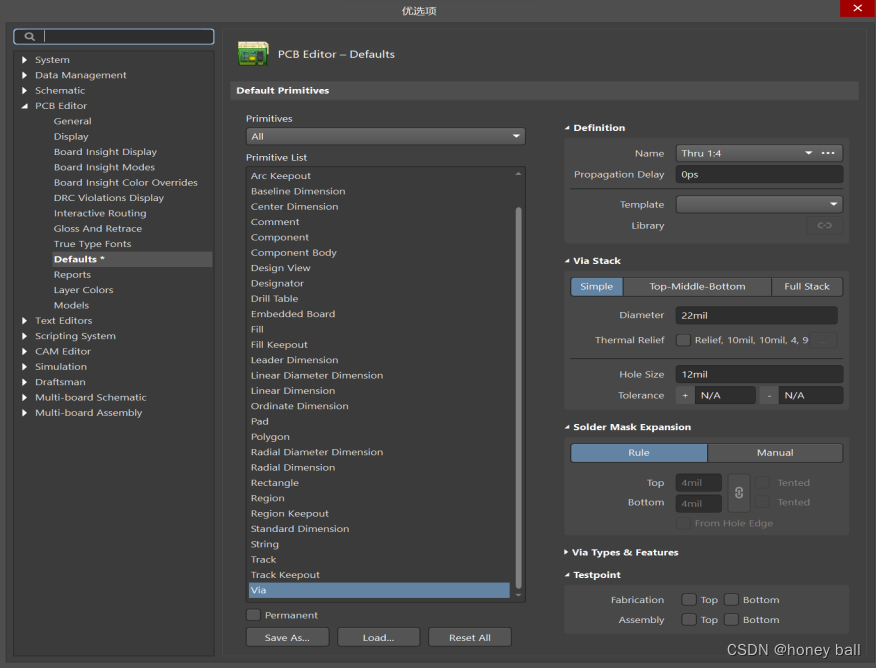Viewport: 876px width, 668px height.
Task: Open DRC Violations Display page
Action: pyautogui.click(x=109, y=198)
